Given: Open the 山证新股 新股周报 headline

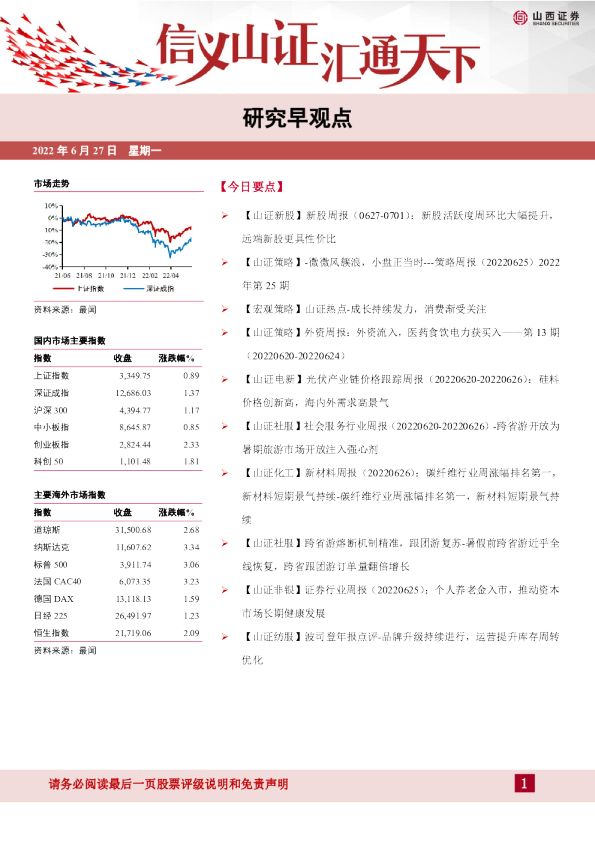Looking at the screenshot, I should 397,227.
